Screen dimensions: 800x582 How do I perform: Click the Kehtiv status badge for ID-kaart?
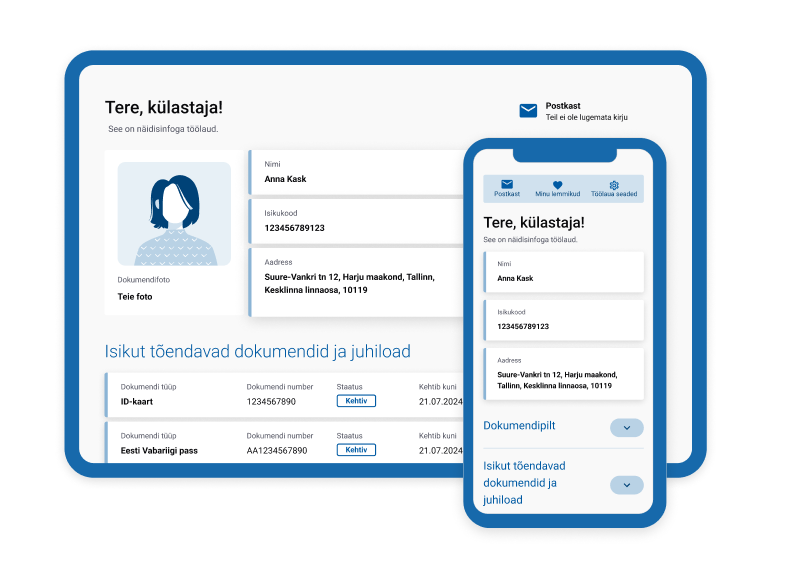pos(356,401)
